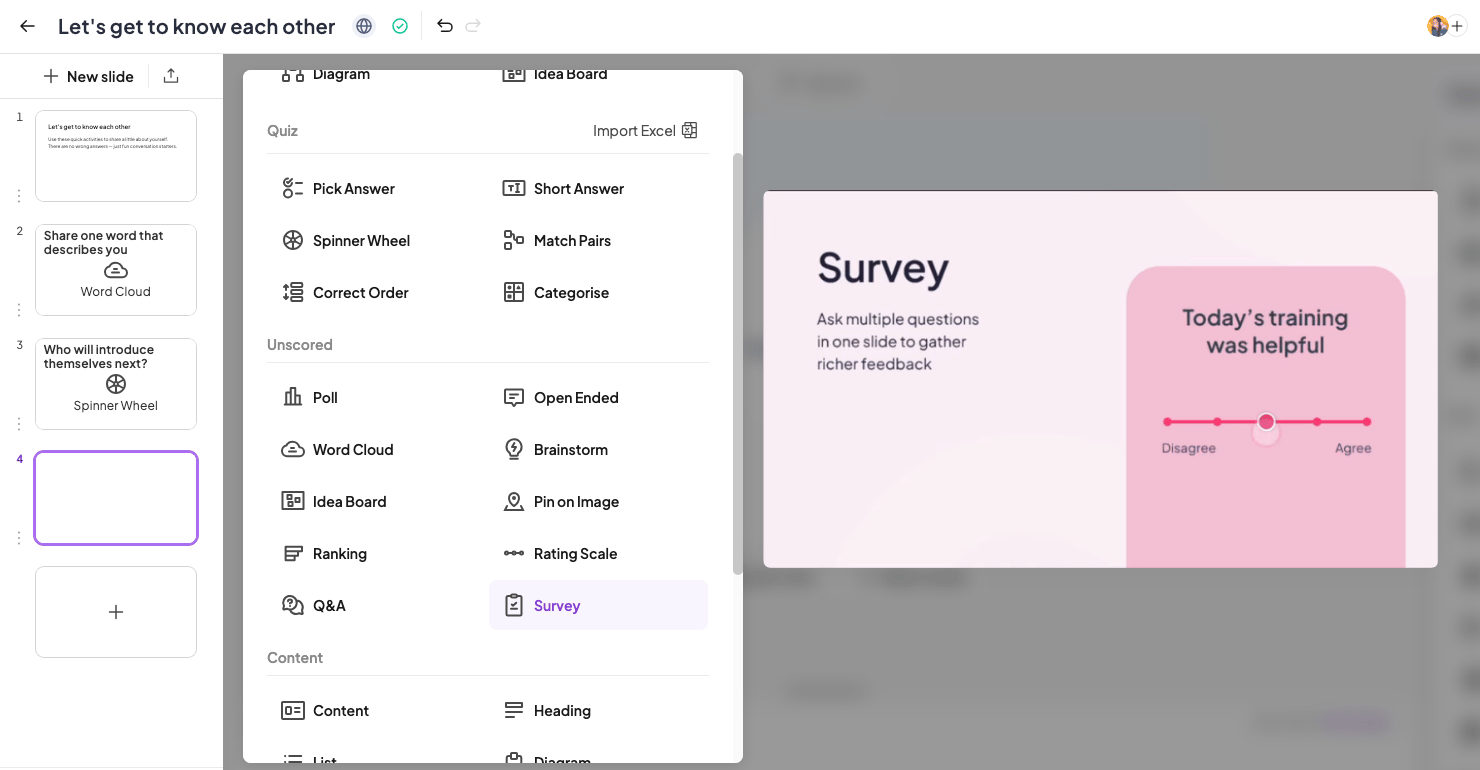Click the Idea Board icon under Unscored
The image size is (1480, 770).
tap(293, 501)
